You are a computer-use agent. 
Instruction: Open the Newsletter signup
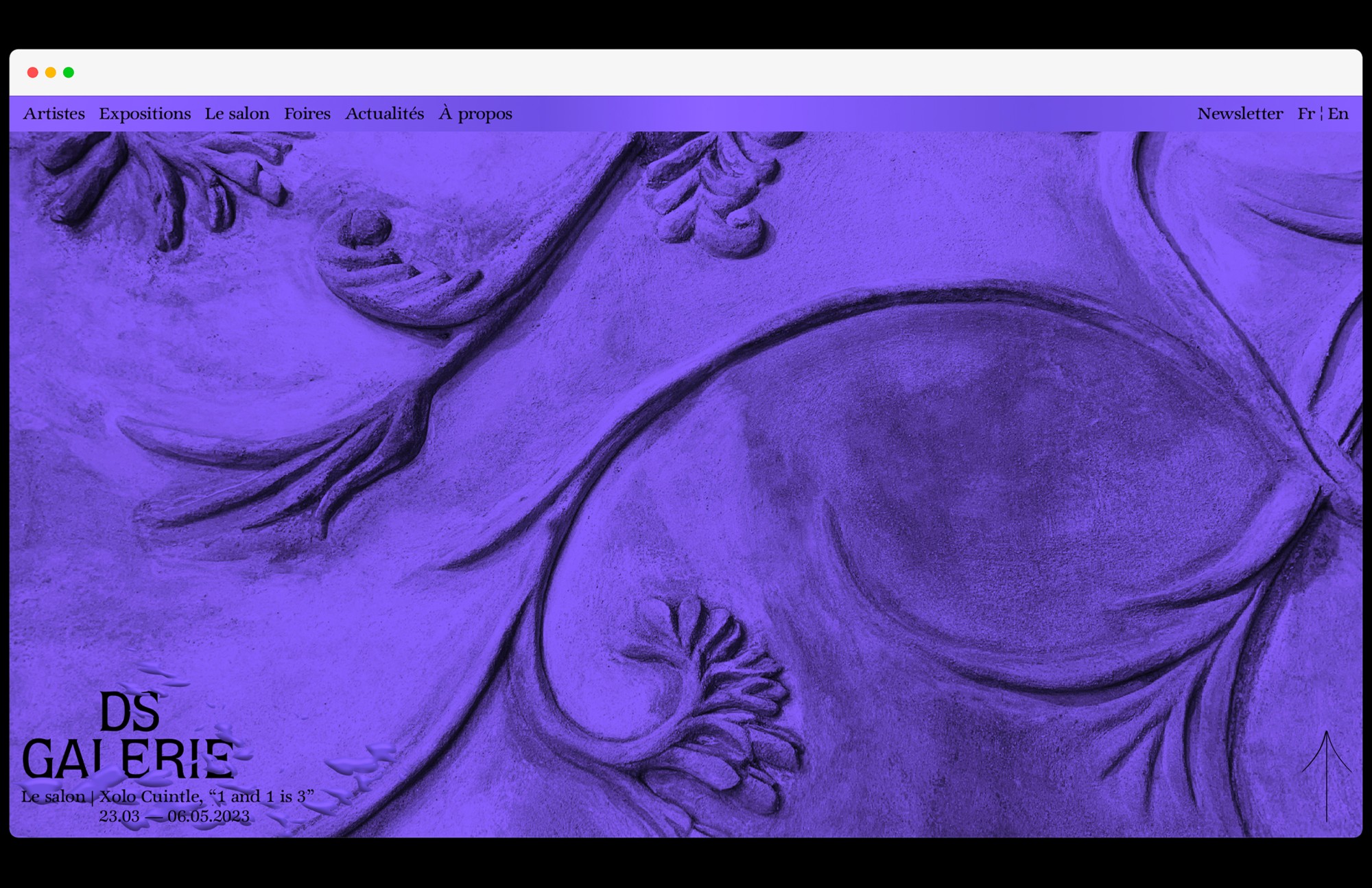tap(1240, 114)
